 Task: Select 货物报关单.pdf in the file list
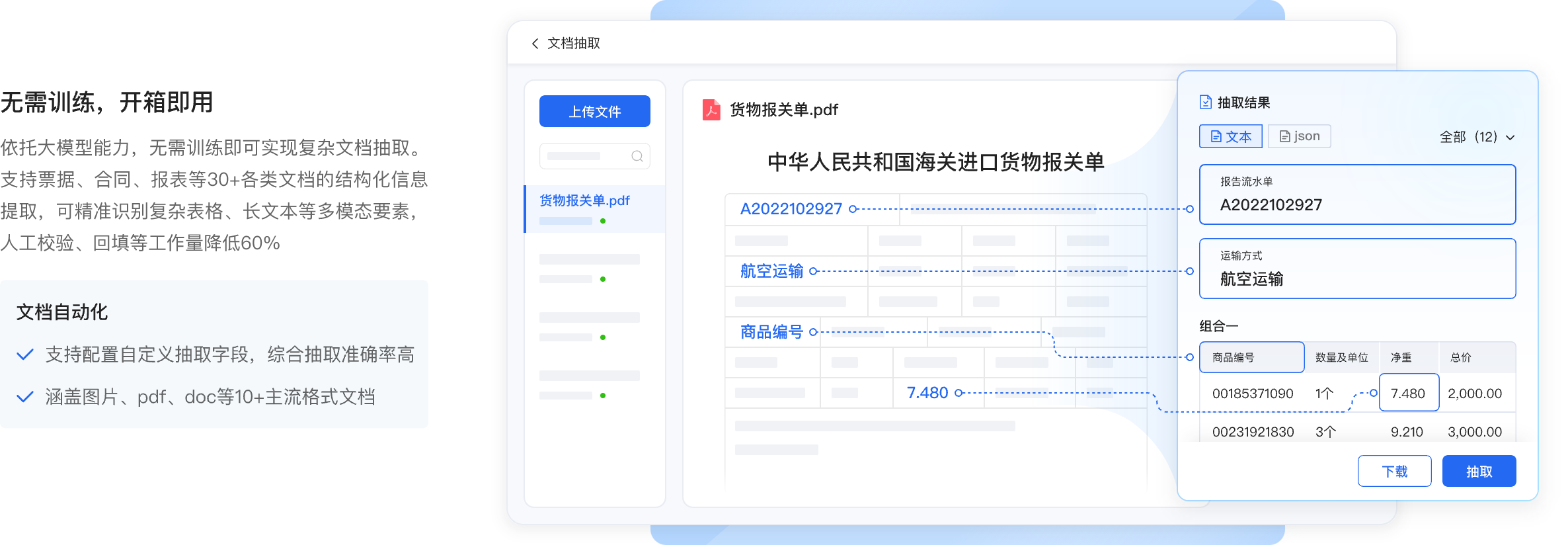tap(595, 209)
